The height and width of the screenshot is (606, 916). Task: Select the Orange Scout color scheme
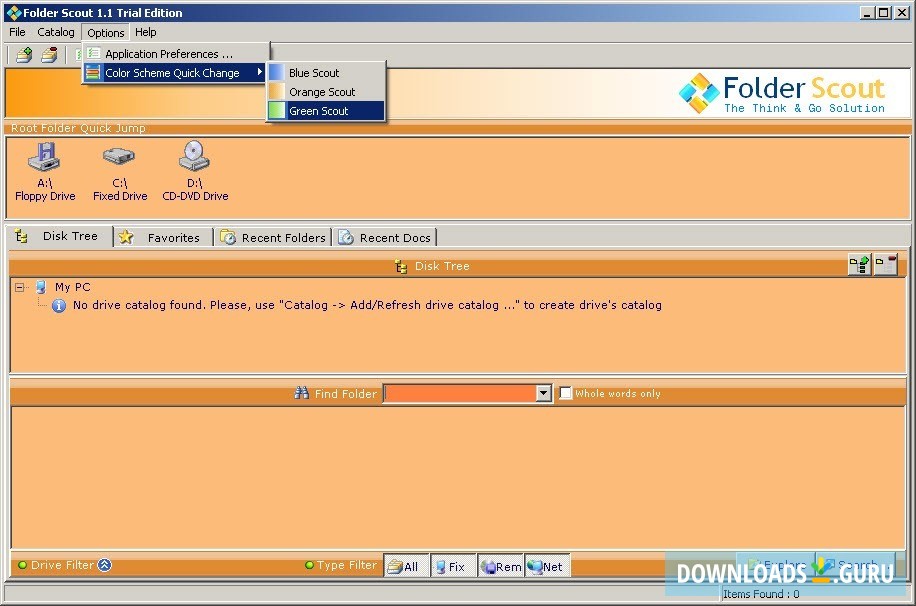(326, 92)
